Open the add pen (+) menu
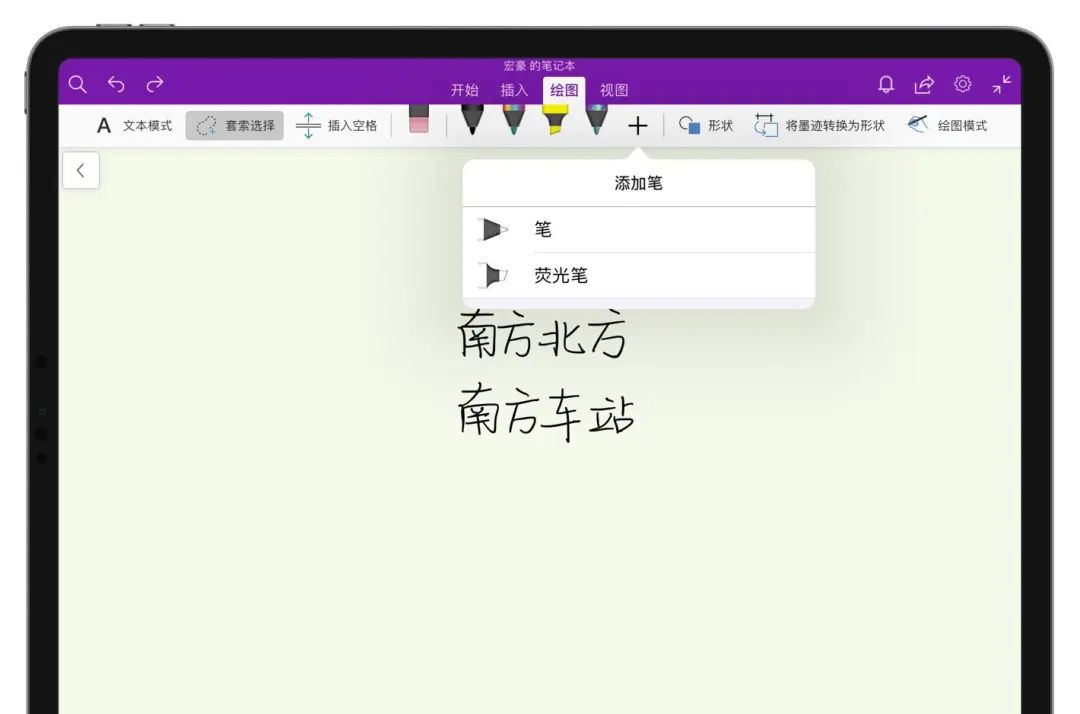The image size is (1080, 714). (639, 124)
